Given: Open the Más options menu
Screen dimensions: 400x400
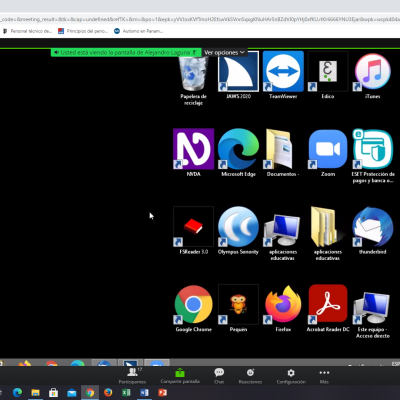Looking at the screenshot, I should [324, 376].
